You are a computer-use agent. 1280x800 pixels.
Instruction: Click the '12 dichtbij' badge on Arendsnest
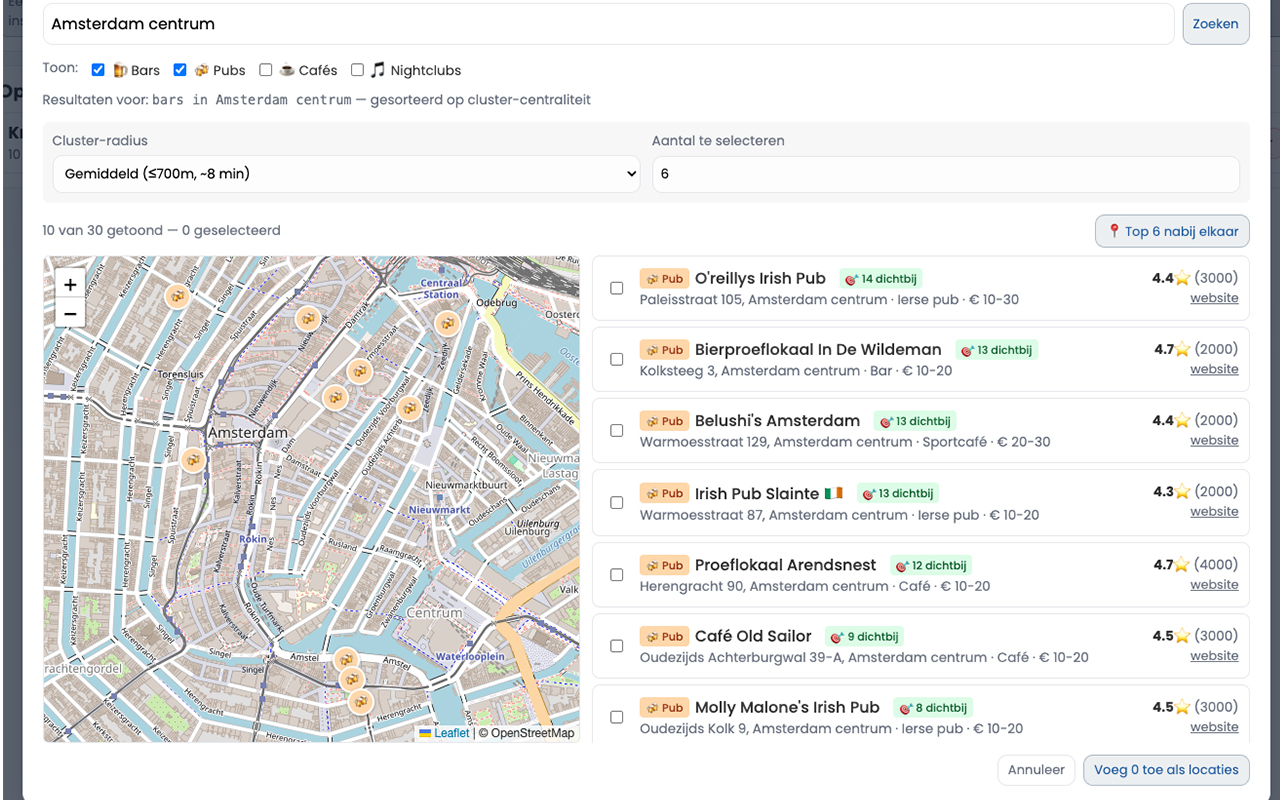pos(930,566)
